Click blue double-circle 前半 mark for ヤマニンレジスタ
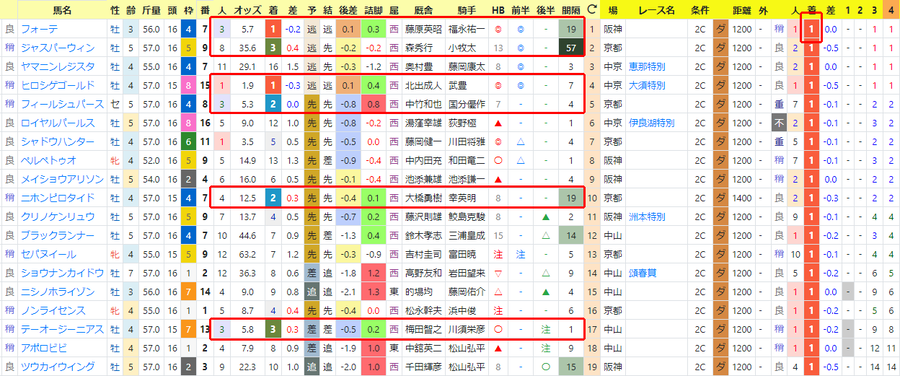The height and width of the screenshot is (376, 900). pyautogui.click(x=520, y=67)
